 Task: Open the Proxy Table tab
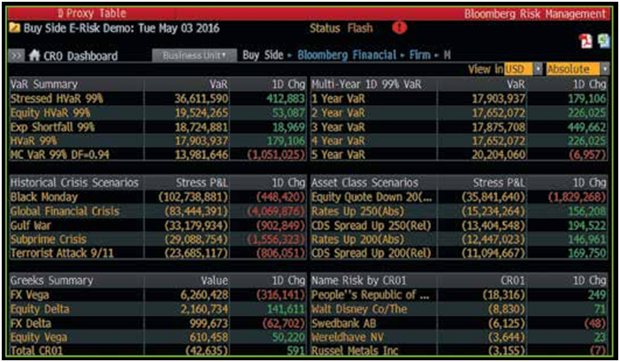point(92,13)
